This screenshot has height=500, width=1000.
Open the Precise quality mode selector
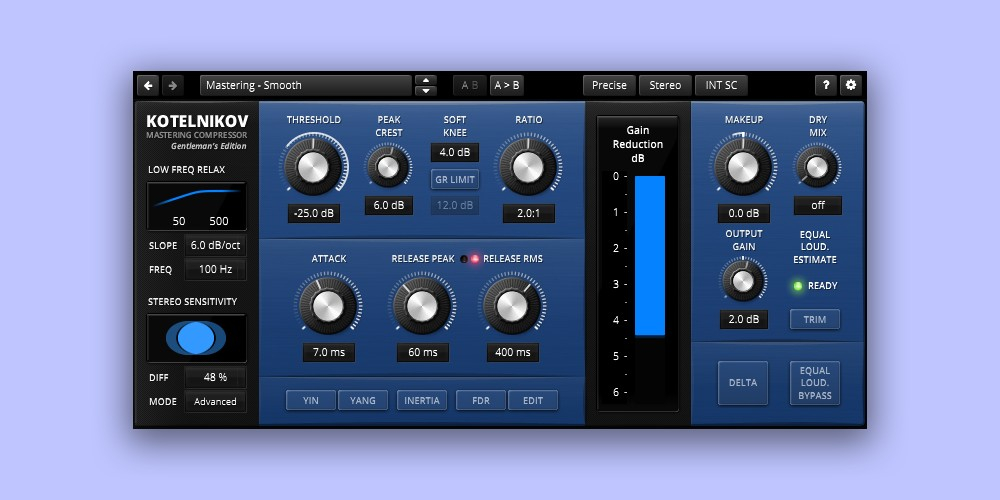click(609, 85)
